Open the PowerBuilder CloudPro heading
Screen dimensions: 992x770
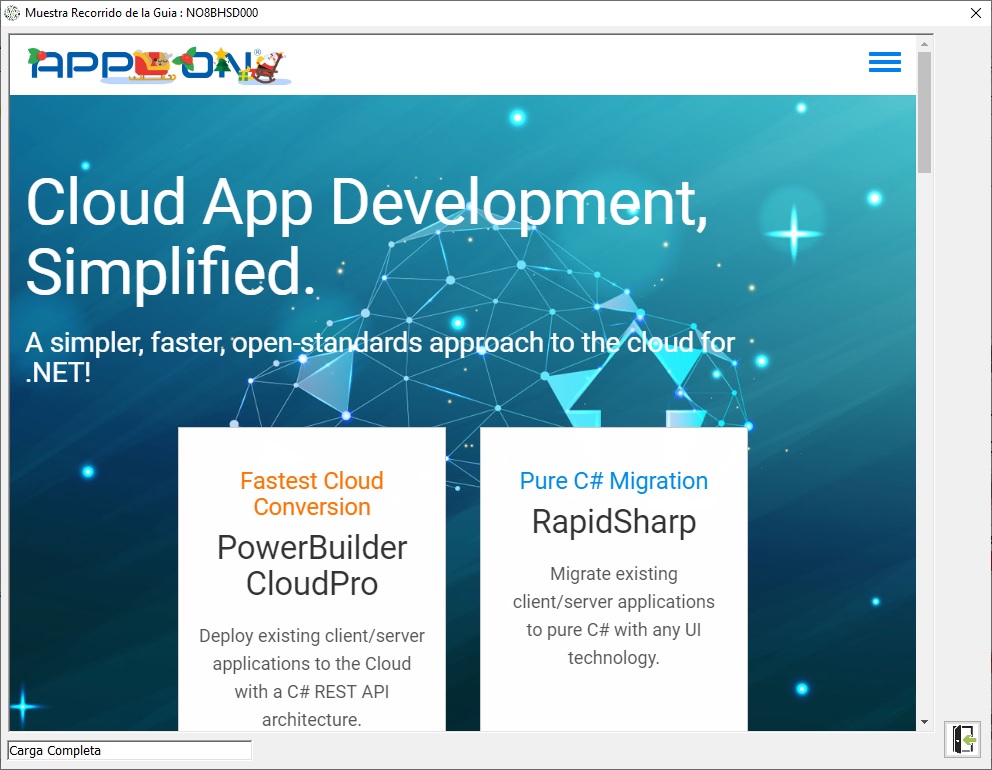(x=312, y=565)
